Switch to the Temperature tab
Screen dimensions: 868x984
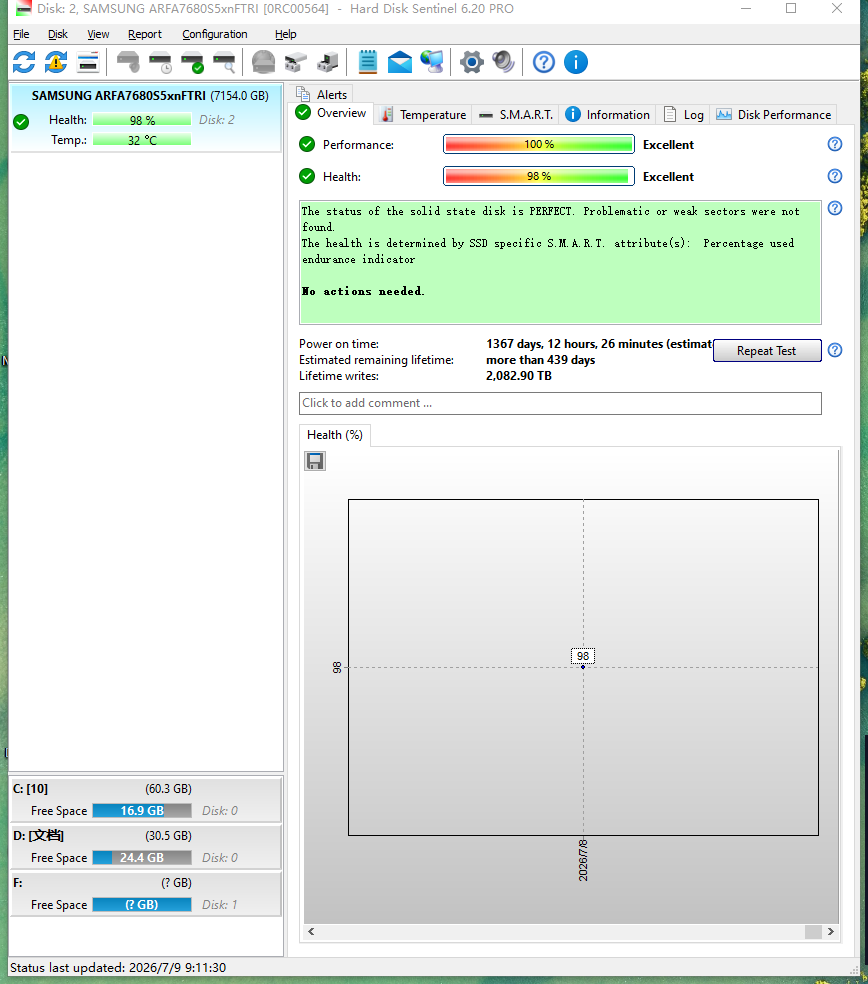click(x=424, y=115)
